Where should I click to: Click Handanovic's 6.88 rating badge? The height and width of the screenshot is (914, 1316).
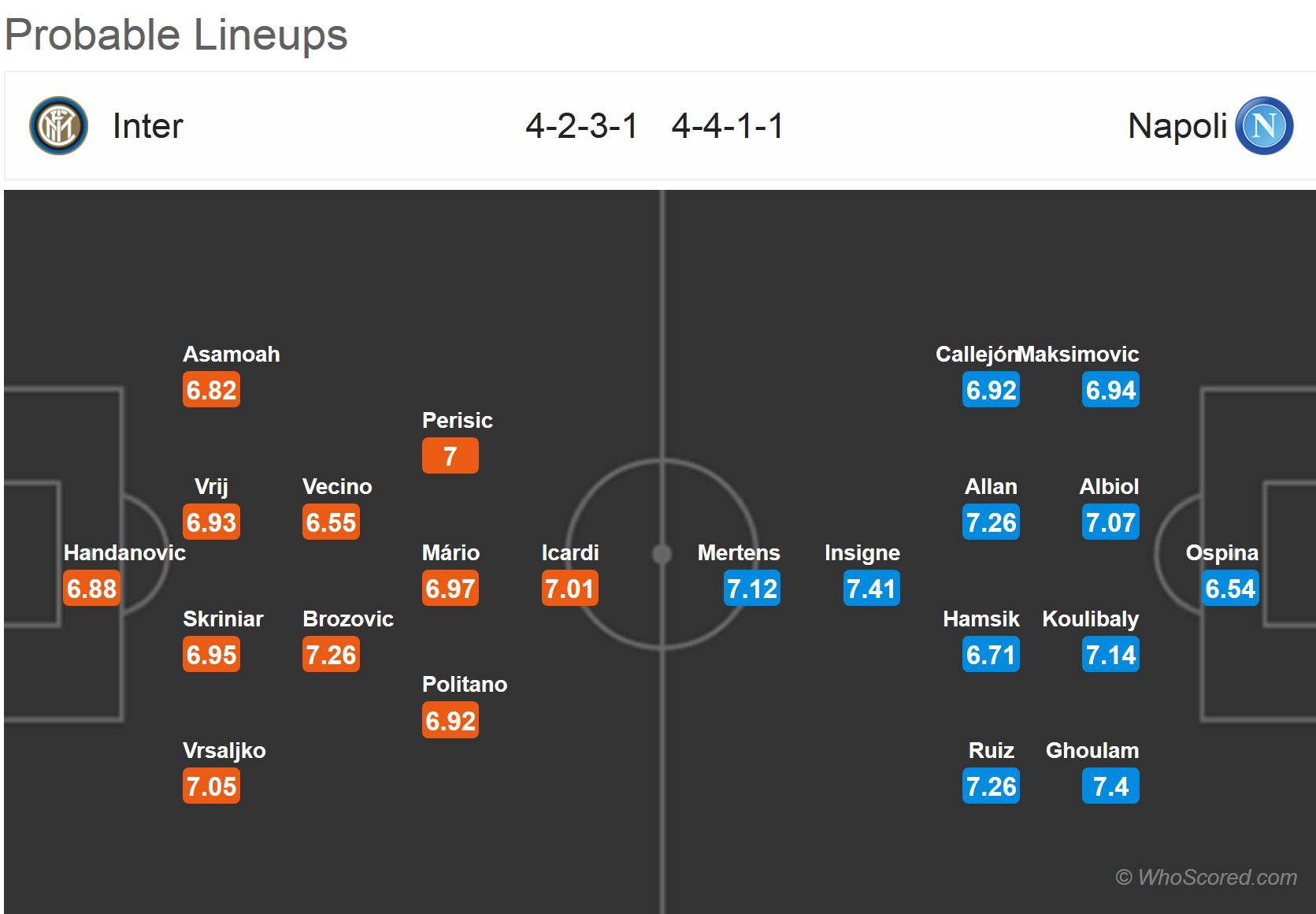tap(92, 589)
